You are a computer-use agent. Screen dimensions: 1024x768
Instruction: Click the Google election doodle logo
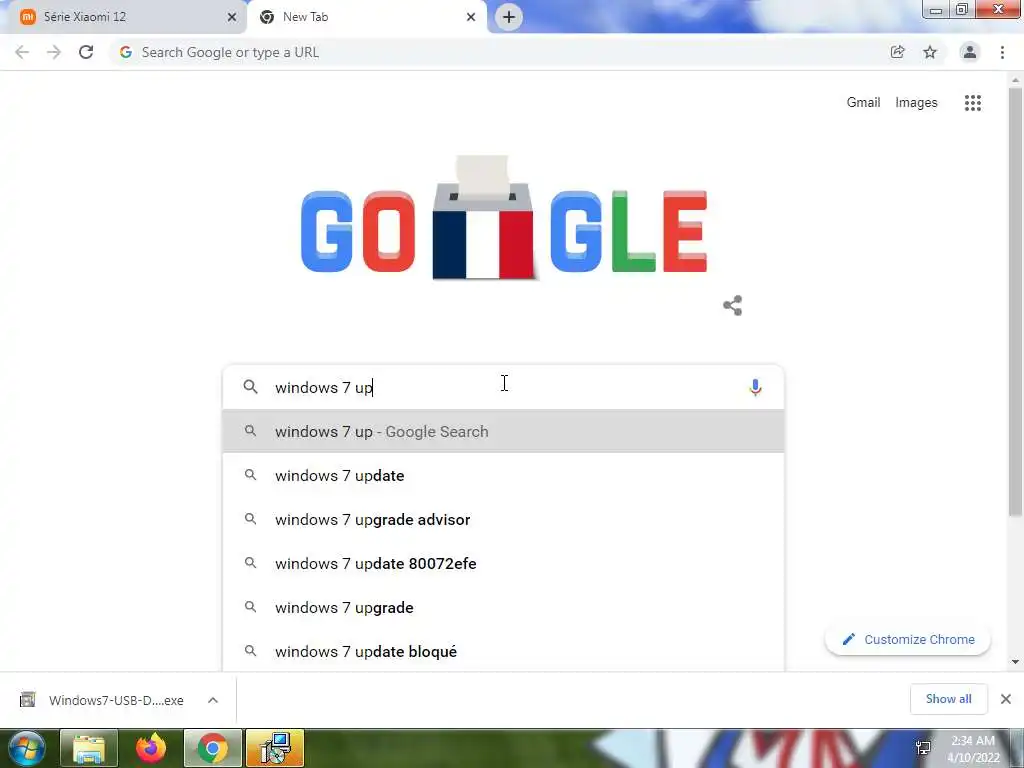[504, 218]
